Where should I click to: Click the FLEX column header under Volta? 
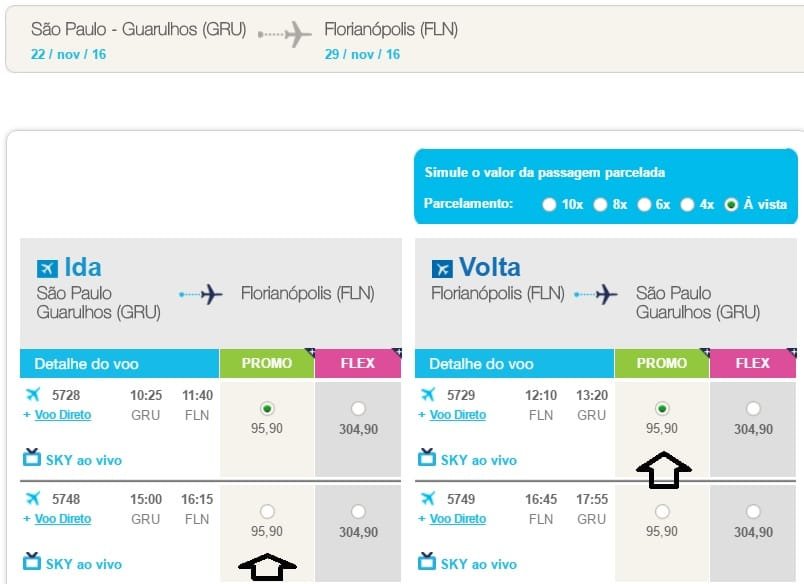(753, 363)
